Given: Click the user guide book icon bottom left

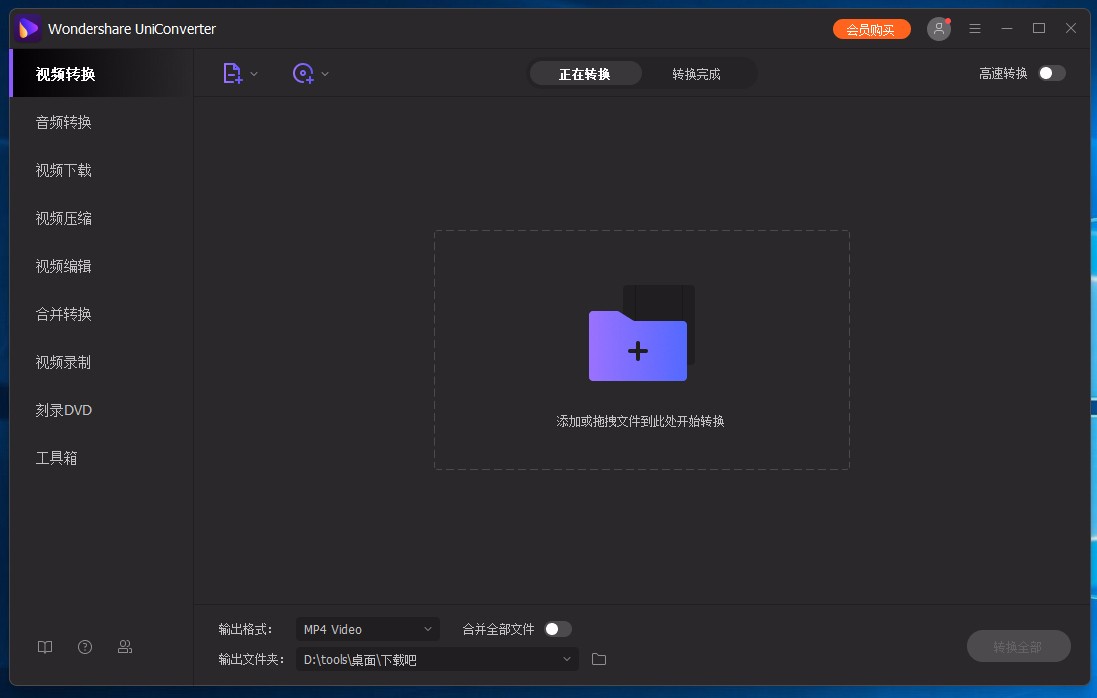Looking at the screenshot, I should click(44, 647).
